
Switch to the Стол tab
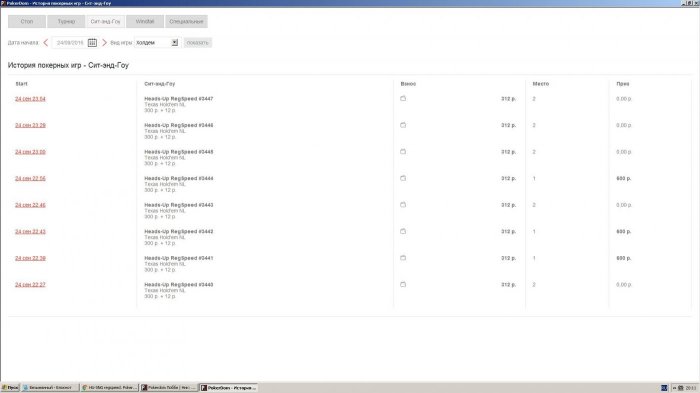tap(27, 21)
